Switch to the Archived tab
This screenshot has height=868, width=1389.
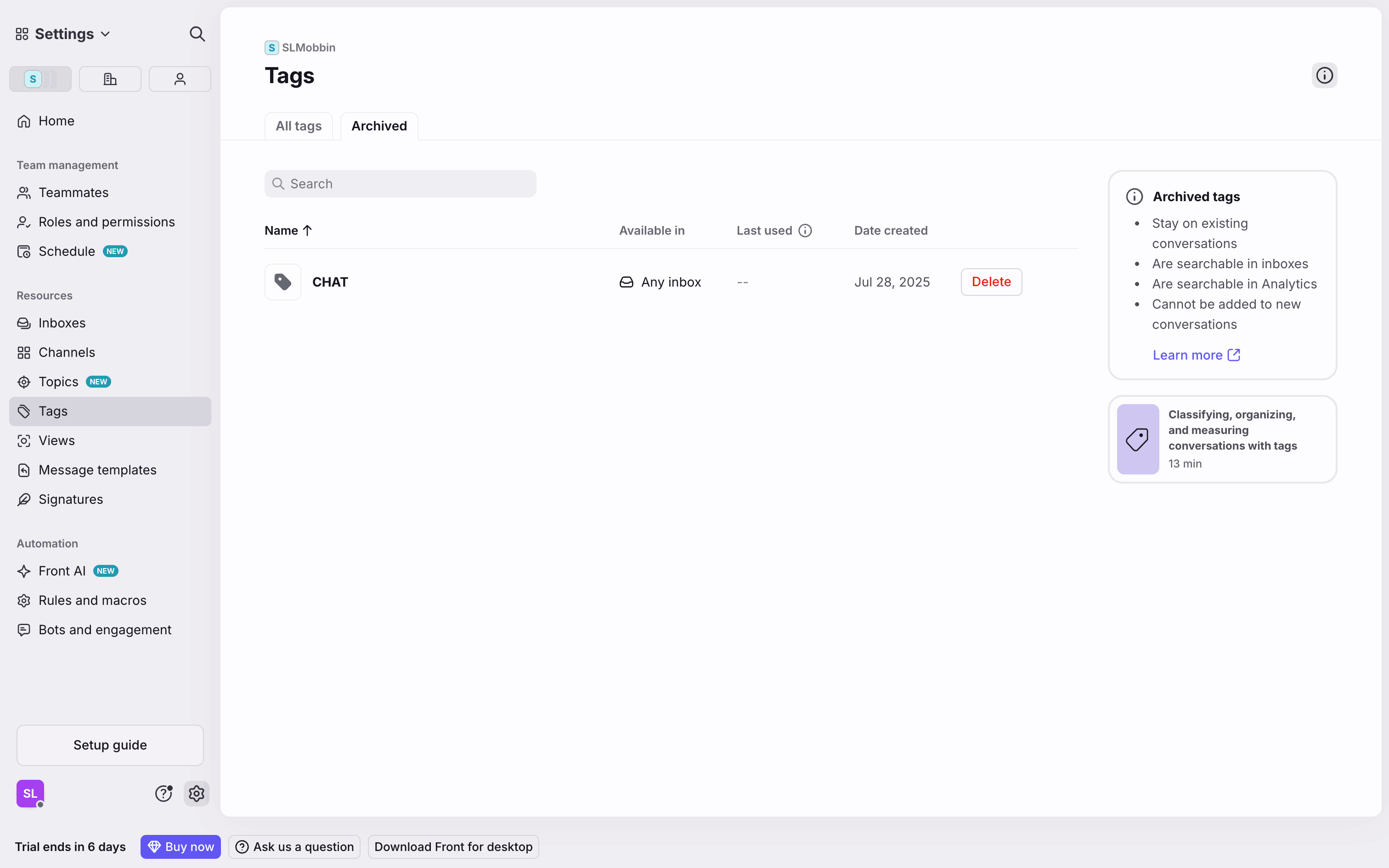(379, 126)
